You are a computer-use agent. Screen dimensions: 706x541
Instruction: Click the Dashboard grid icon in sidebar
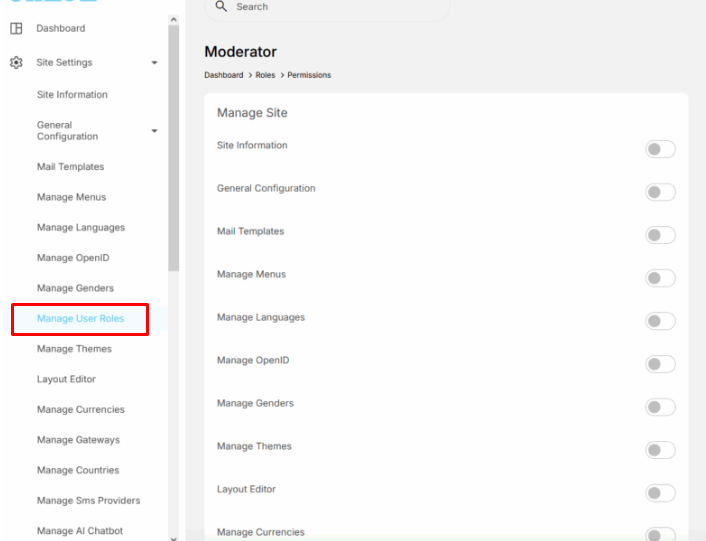pyautogui.click(x=16, y=29)
